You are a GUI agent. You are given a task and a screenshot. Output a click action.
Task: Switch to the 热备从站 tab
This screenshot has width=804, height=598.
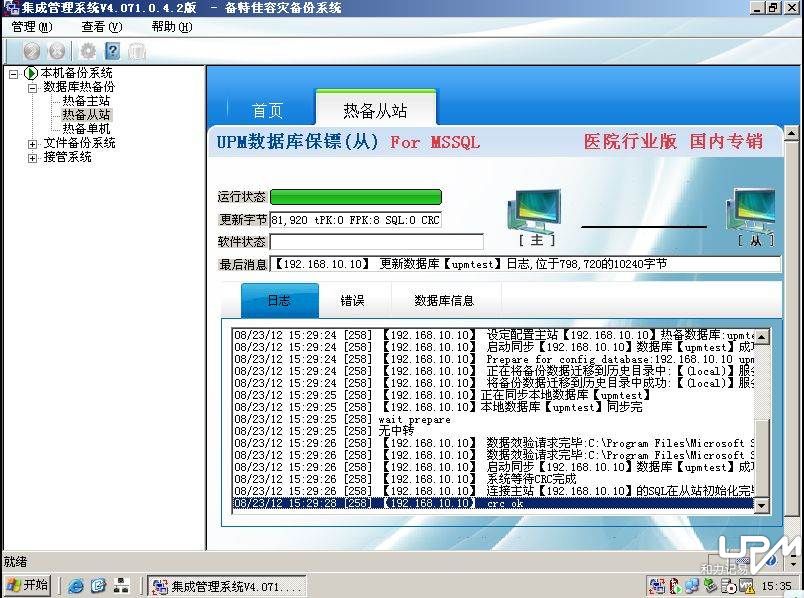375,109
